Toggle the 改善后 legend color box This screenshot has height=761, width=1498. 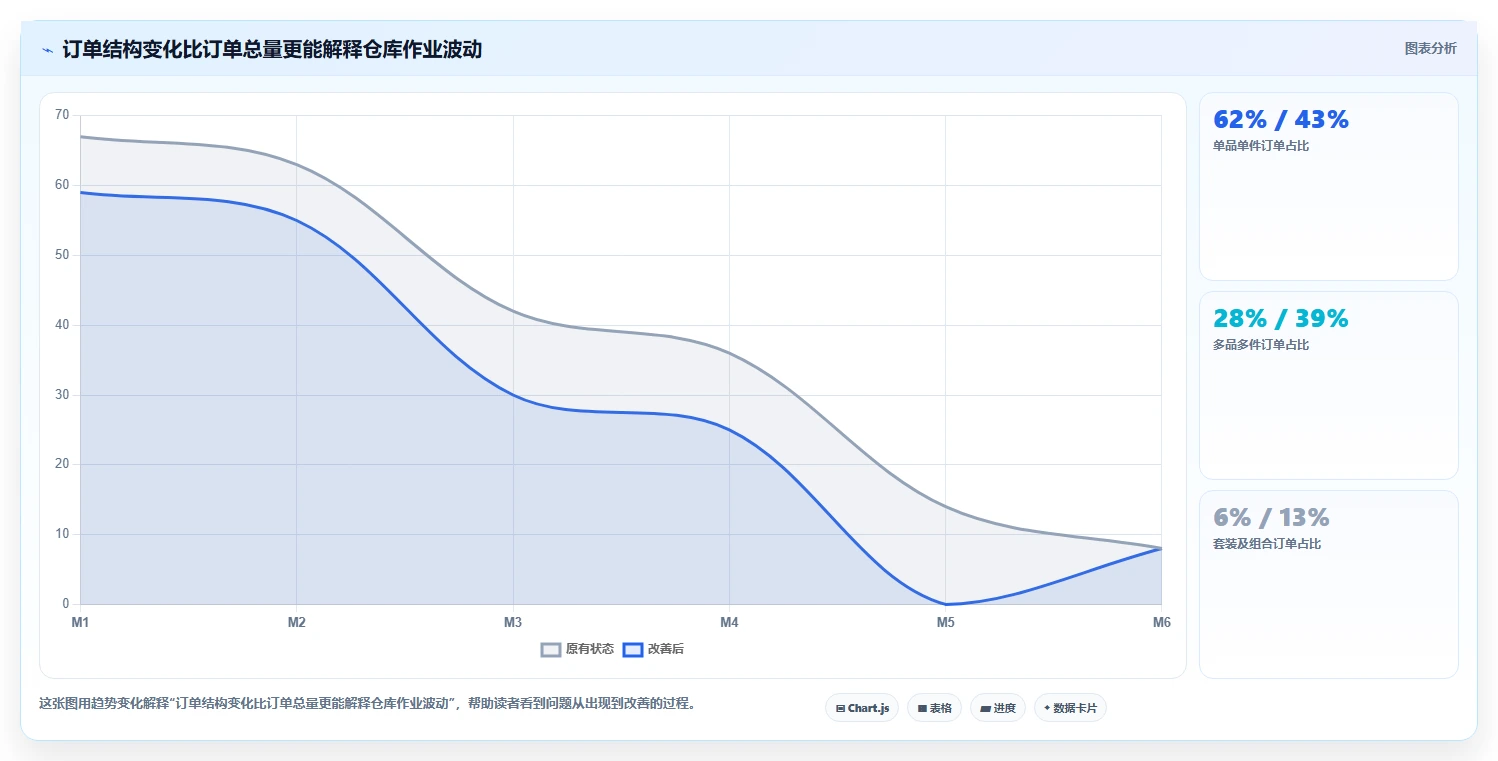tap(632, 649)
